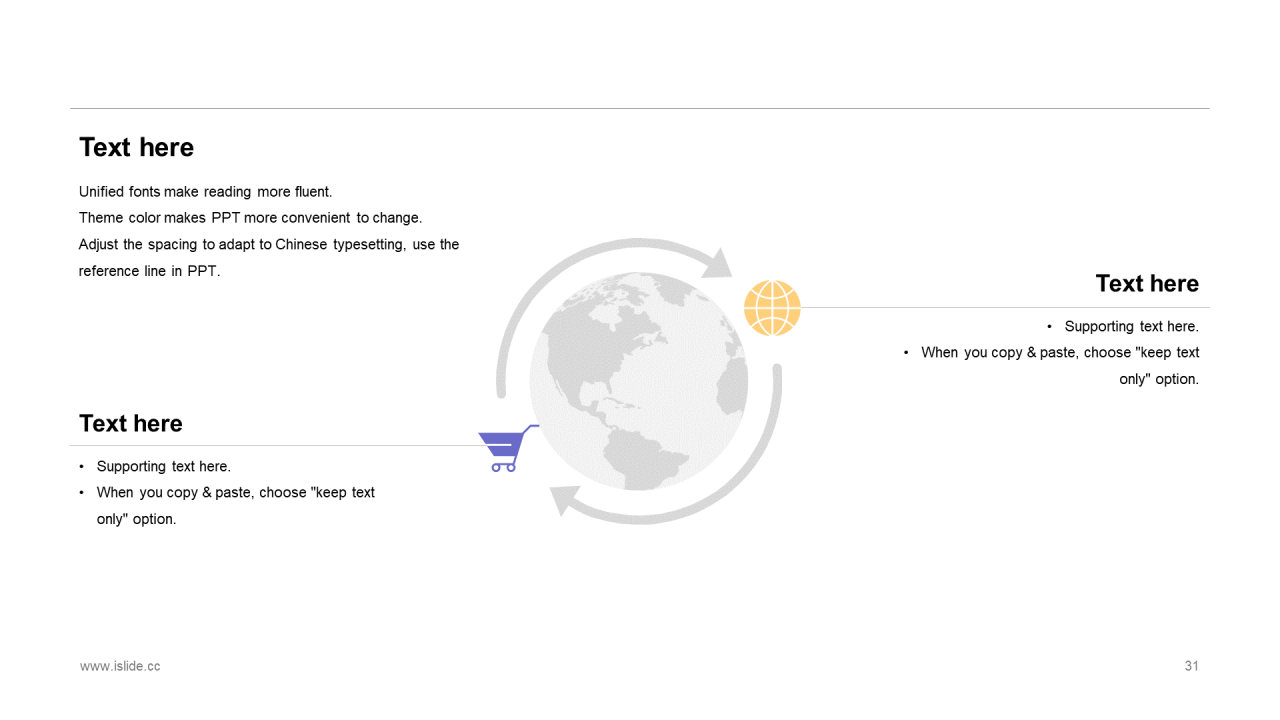Select the lower curved arrow's arrowhead
The height and width of the screenshot is (720, 1280).
[566, 500]
